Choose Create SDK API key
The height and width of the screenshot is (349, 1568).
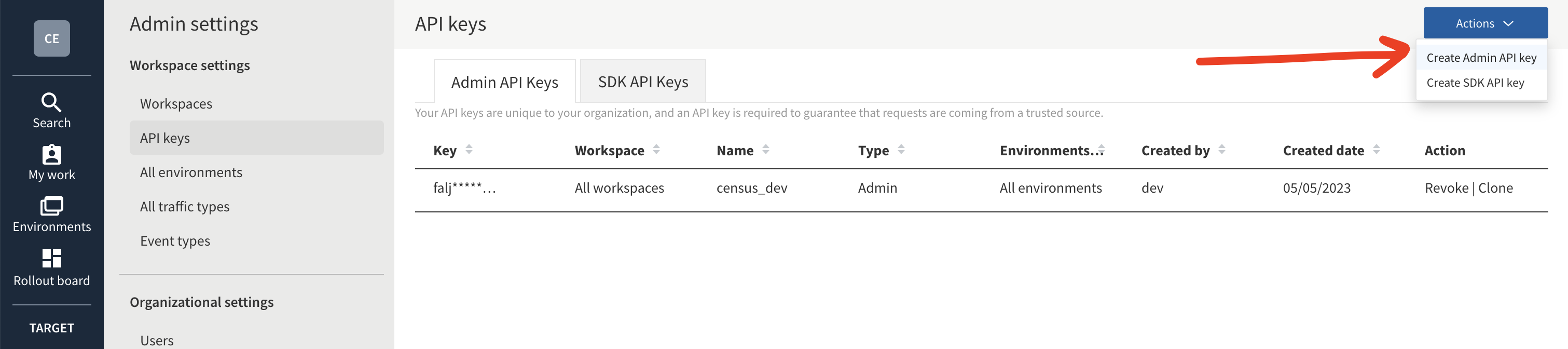pos(1474,83)
